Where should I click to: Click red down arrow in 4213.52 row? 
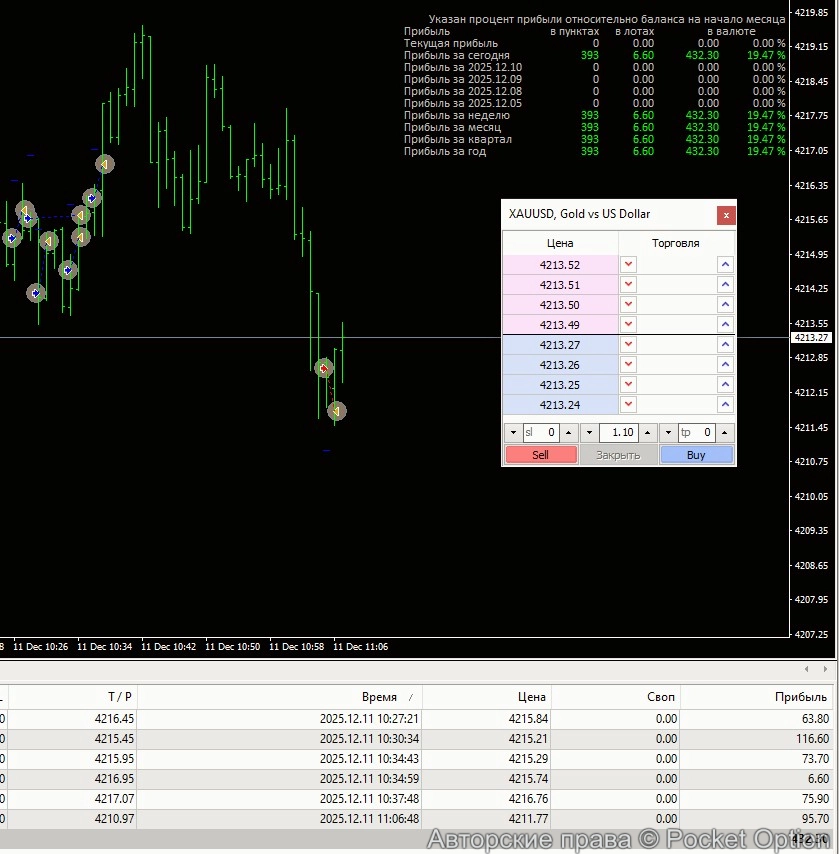628,265
